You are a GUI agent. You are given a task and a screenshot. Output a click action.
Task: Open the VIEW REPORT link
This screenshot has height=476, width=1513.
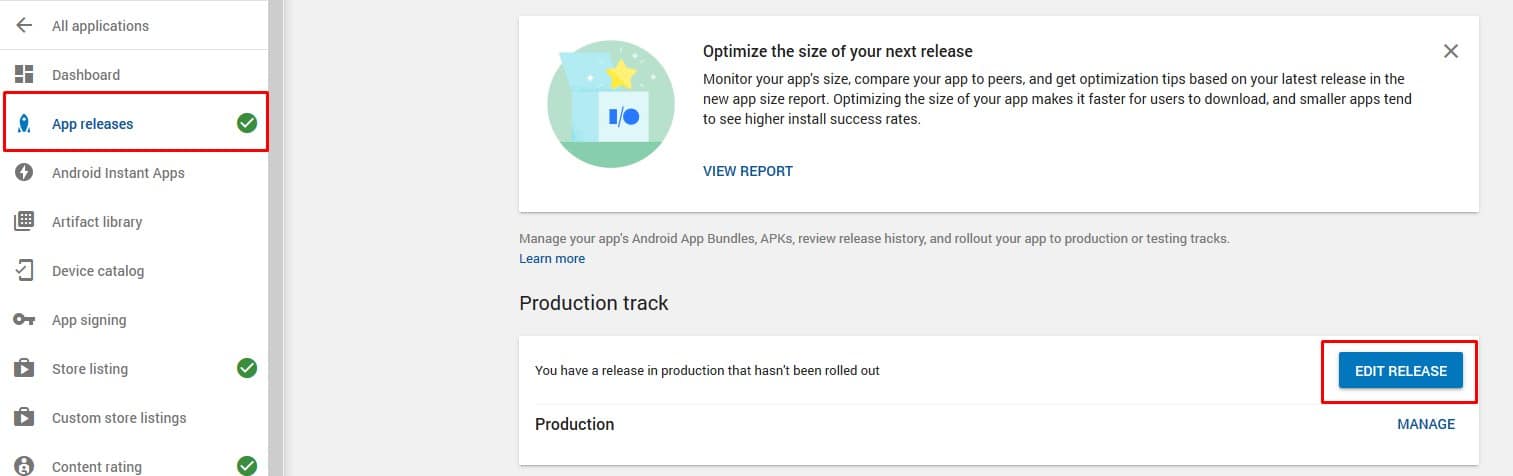coord(747,171)
